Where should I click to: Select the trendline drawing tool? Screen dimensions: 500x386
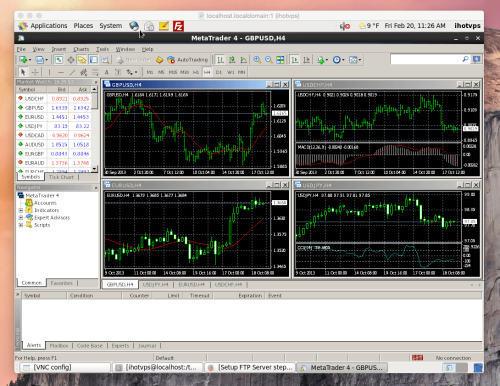tap(72, 72)
